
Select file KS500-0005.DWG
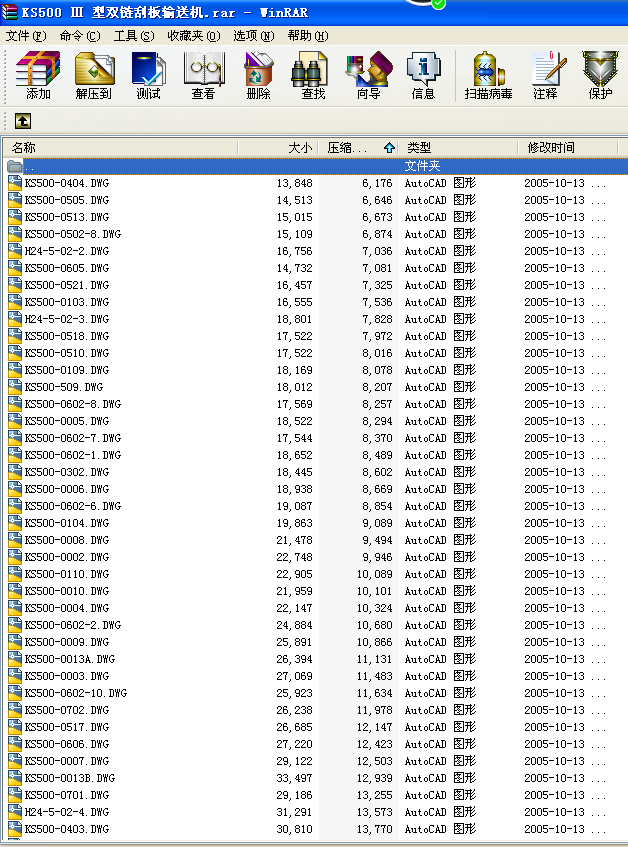66,421
